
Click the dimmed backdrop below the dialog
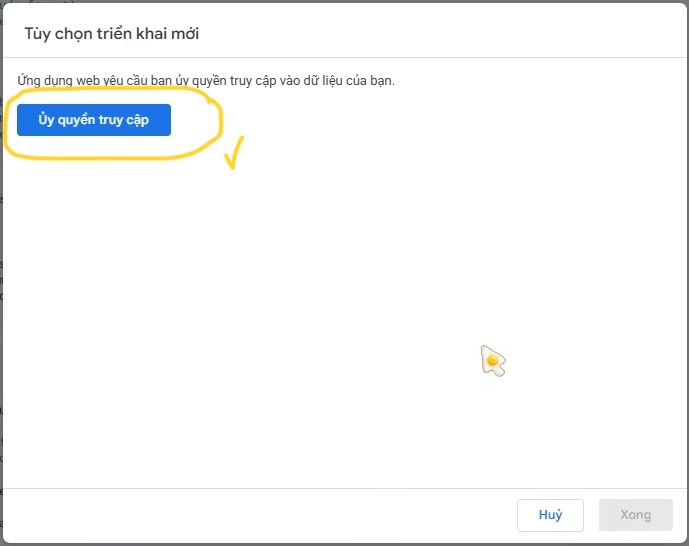pos(344,544)
